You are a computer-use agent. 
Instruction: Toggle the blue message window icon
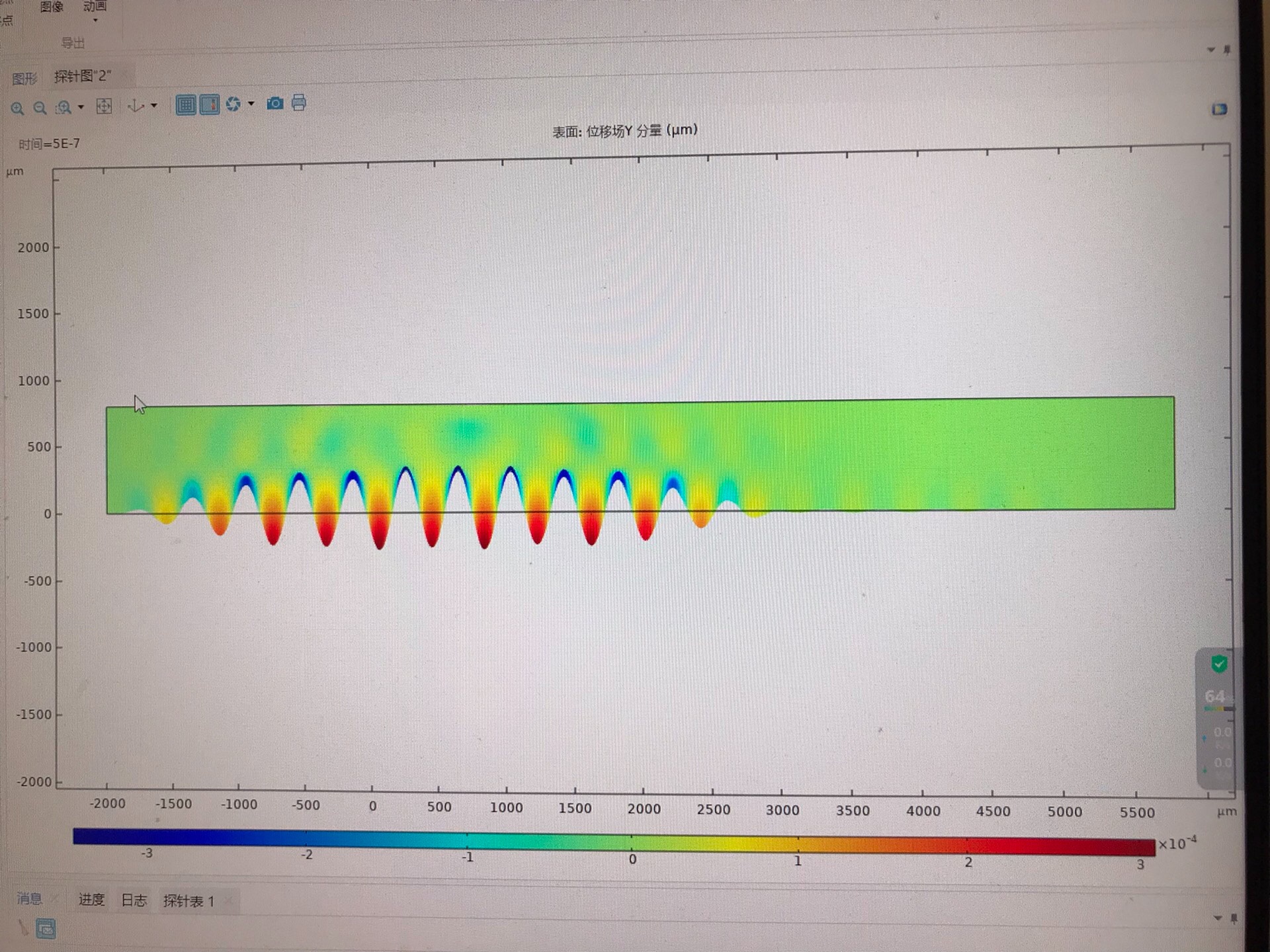click(46, 929)
